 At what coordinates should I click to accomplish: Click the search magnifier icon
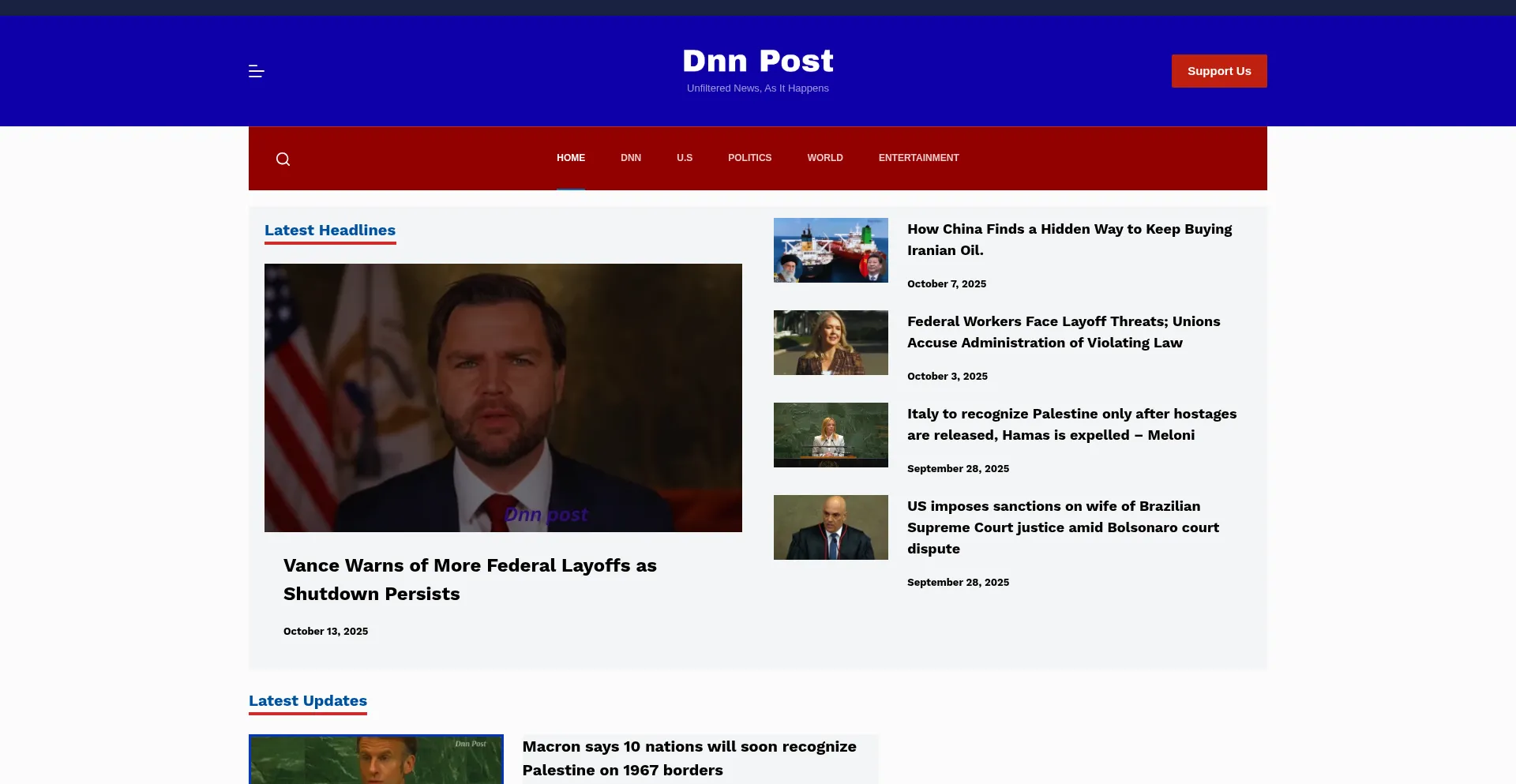[283, 159]
